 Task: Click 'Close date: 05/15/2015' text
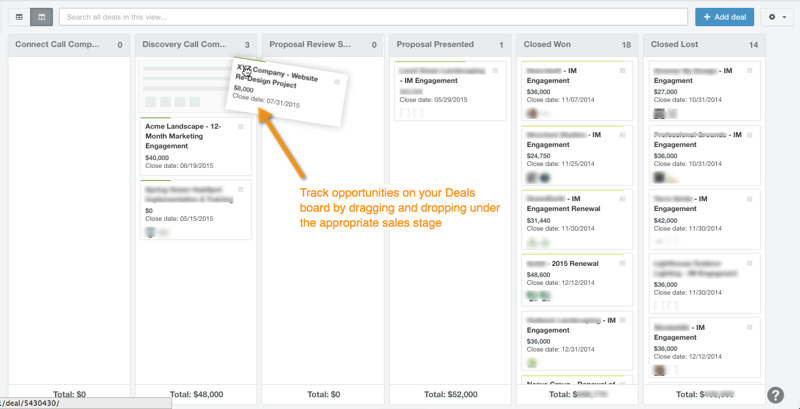(179, 218)
